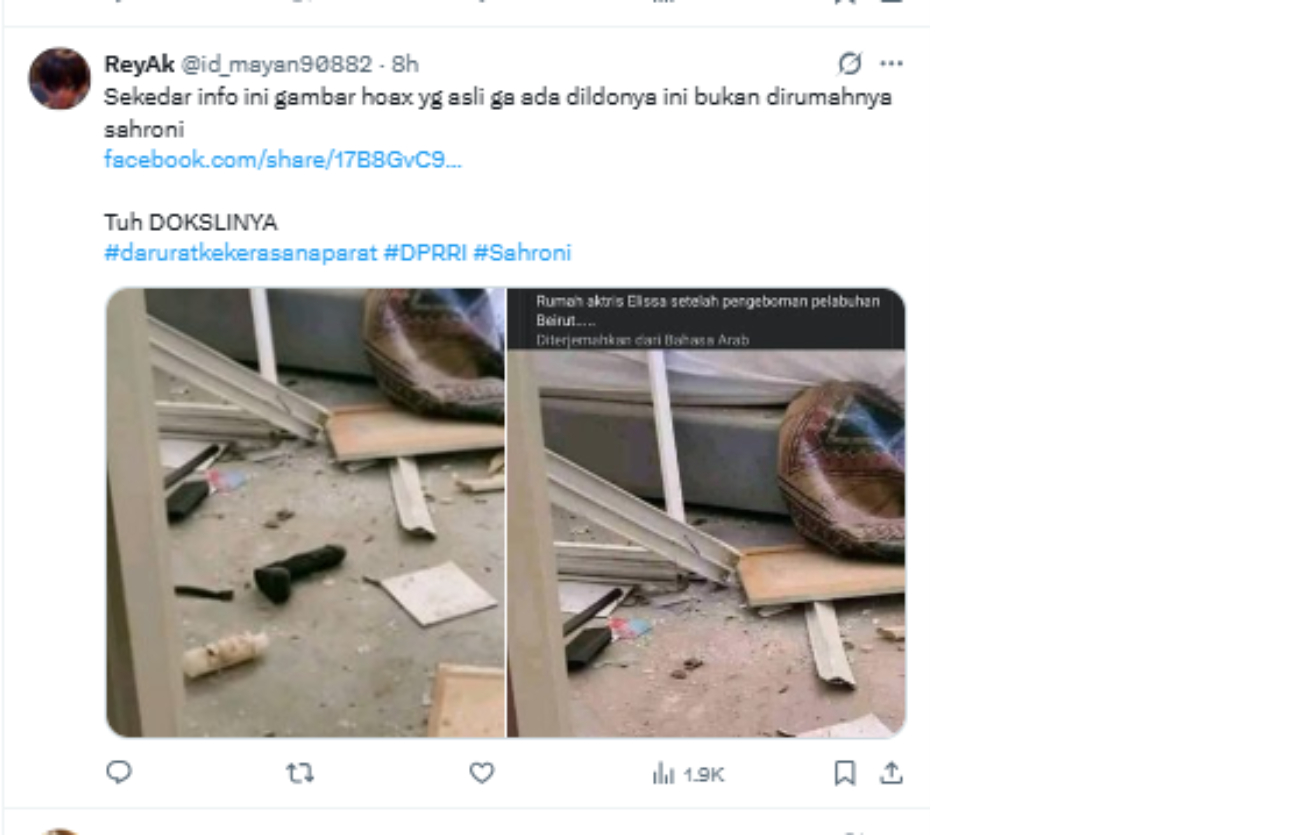Click the #daruratkekerasanaparat hashtag
Screen dimensions: 1300x835
tap(240, 252)
